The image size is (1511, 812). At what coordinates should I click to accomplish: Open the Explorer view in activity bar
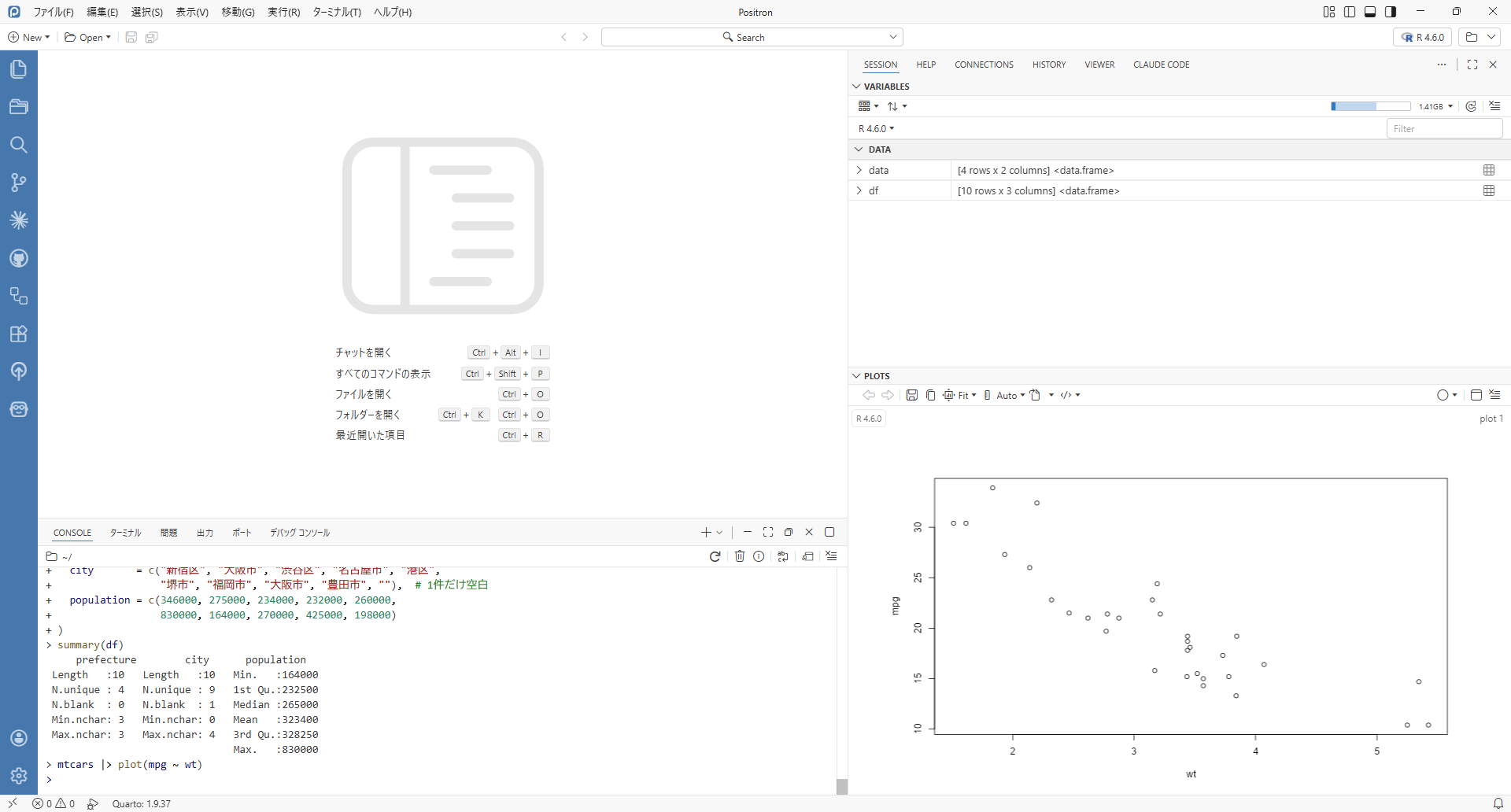pyautogui.click(x=18, y=69)
